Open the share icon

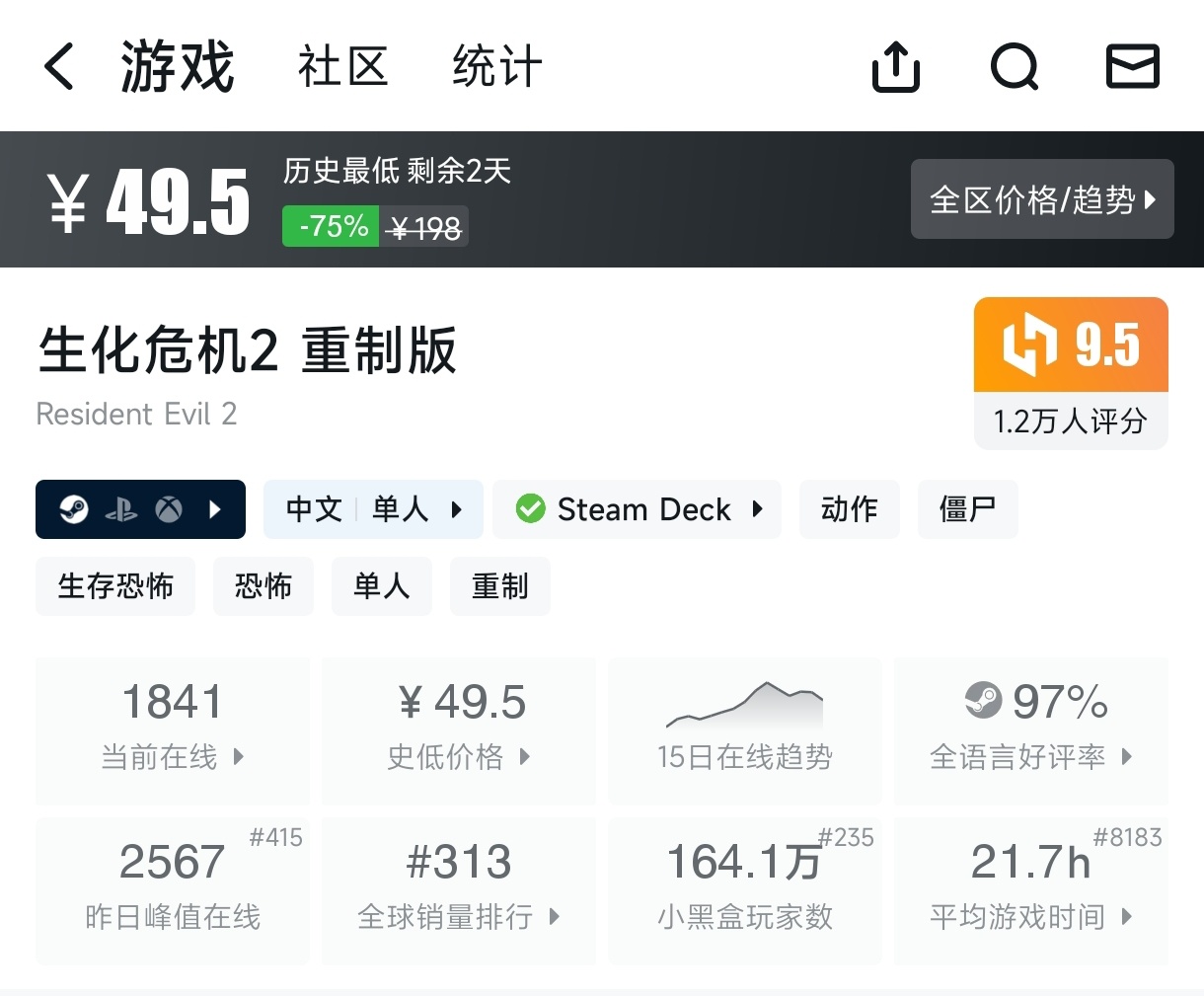point(895,68)
